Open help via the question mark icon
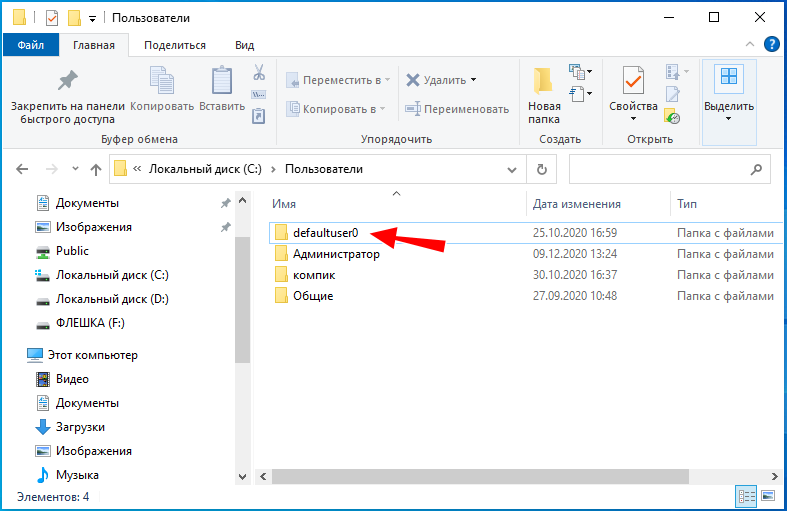The image size is (787, 511). click(771, 44)
